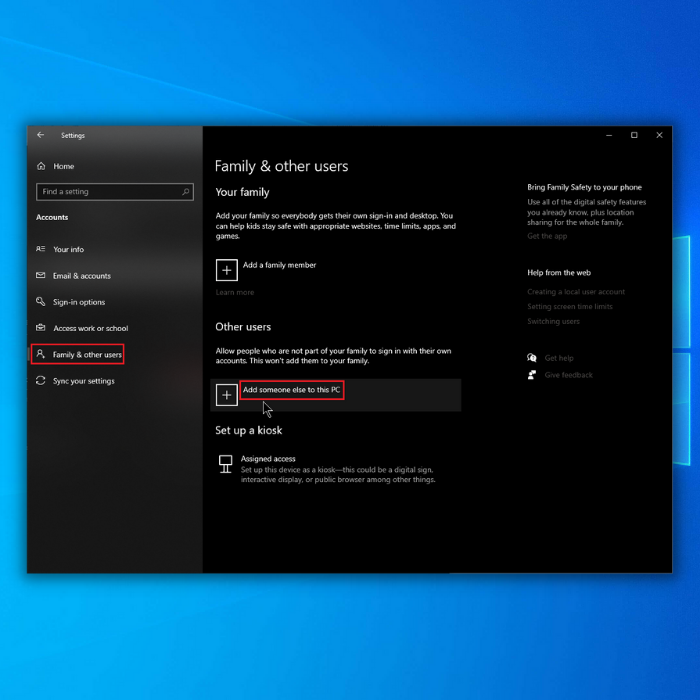This screenshot has height=700, width=700.
Task: Click the back arrow in Settings
Action: click(41, 135)
